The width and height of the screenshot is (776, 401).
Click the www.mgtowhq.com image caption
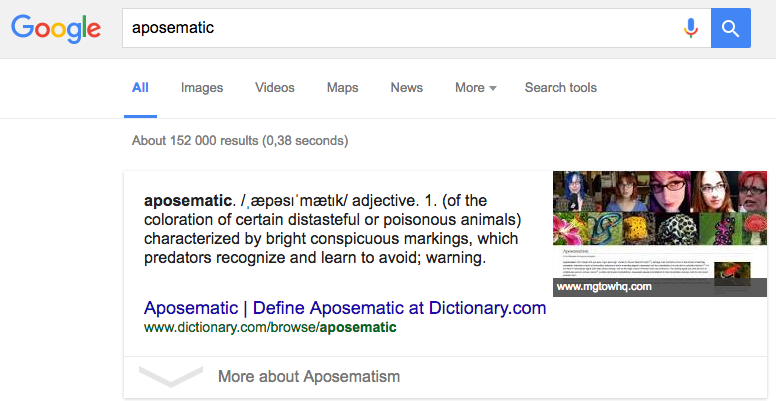tap(604, 287)
